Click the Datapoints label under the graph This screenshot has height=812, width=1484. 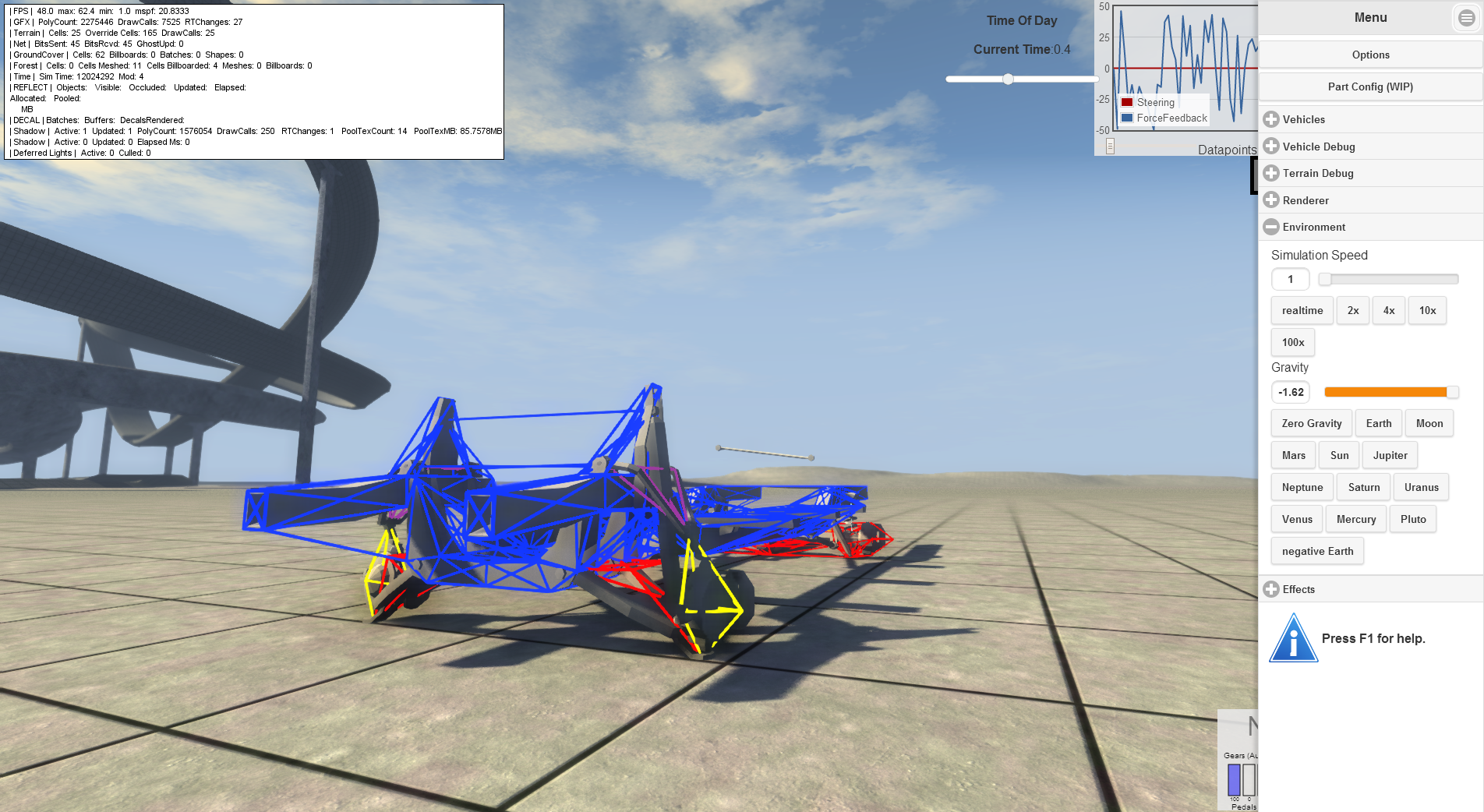(x=1227, y=150)
